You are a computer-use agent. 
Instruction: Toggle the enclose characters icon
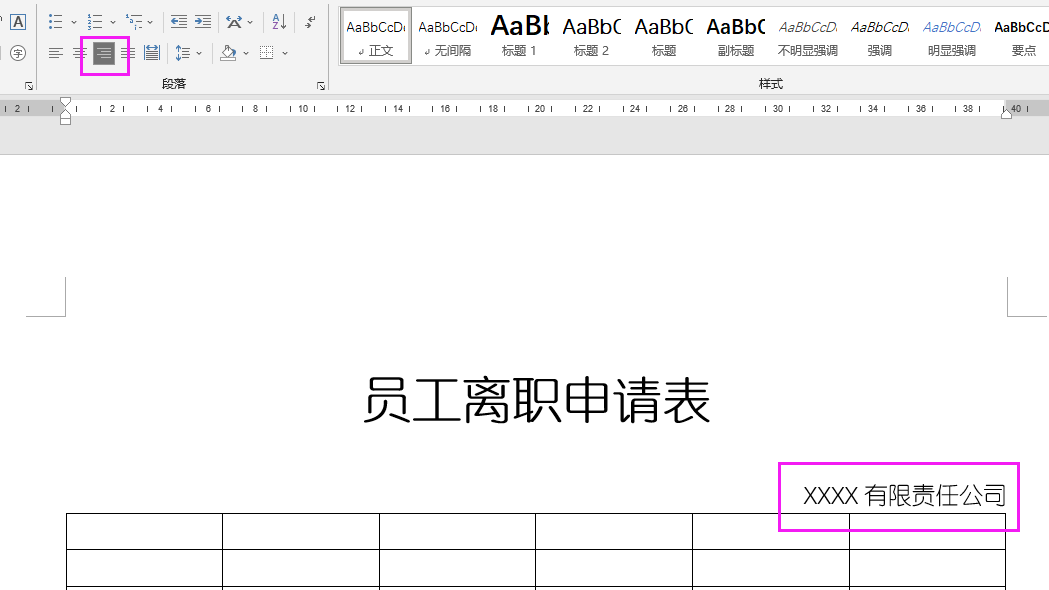[17, 53]
